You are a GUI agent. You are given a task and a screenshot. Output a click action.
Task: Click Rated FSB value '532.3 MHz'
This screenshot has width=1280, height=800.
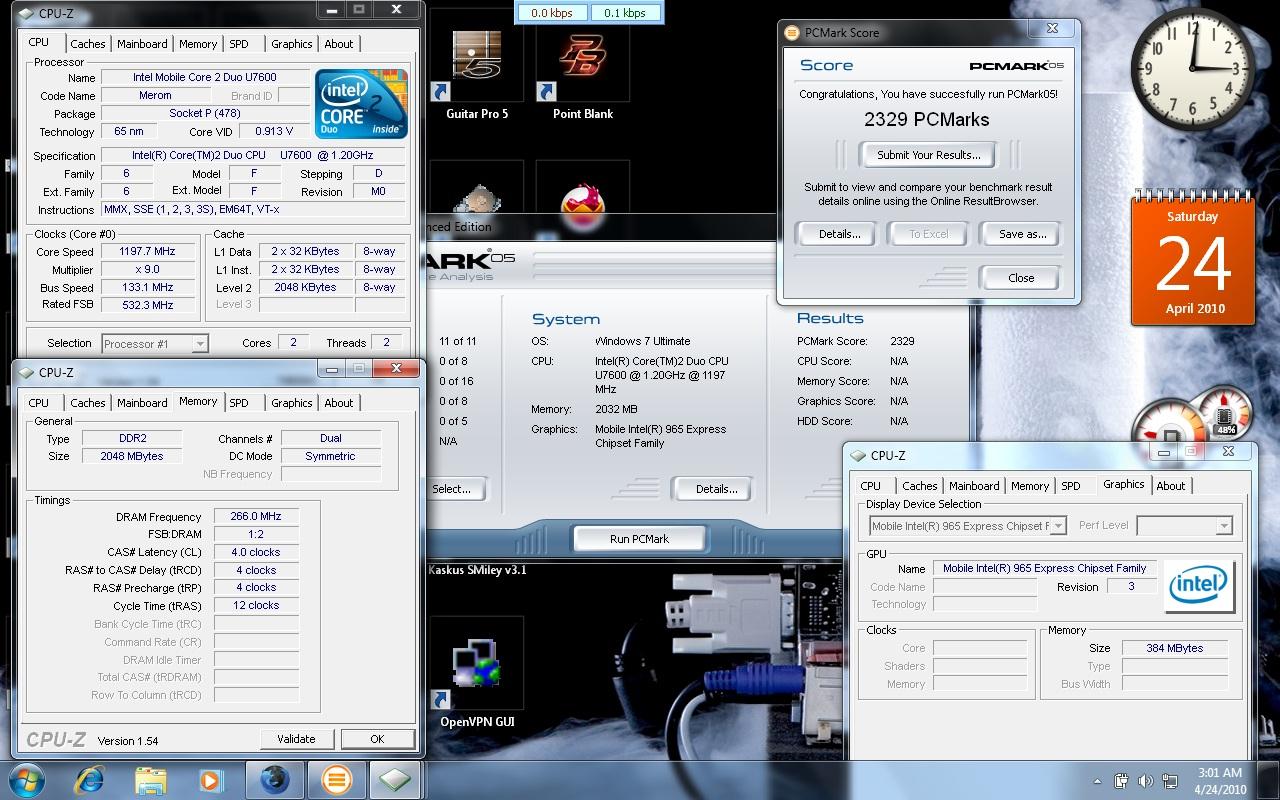pos(148,305)
